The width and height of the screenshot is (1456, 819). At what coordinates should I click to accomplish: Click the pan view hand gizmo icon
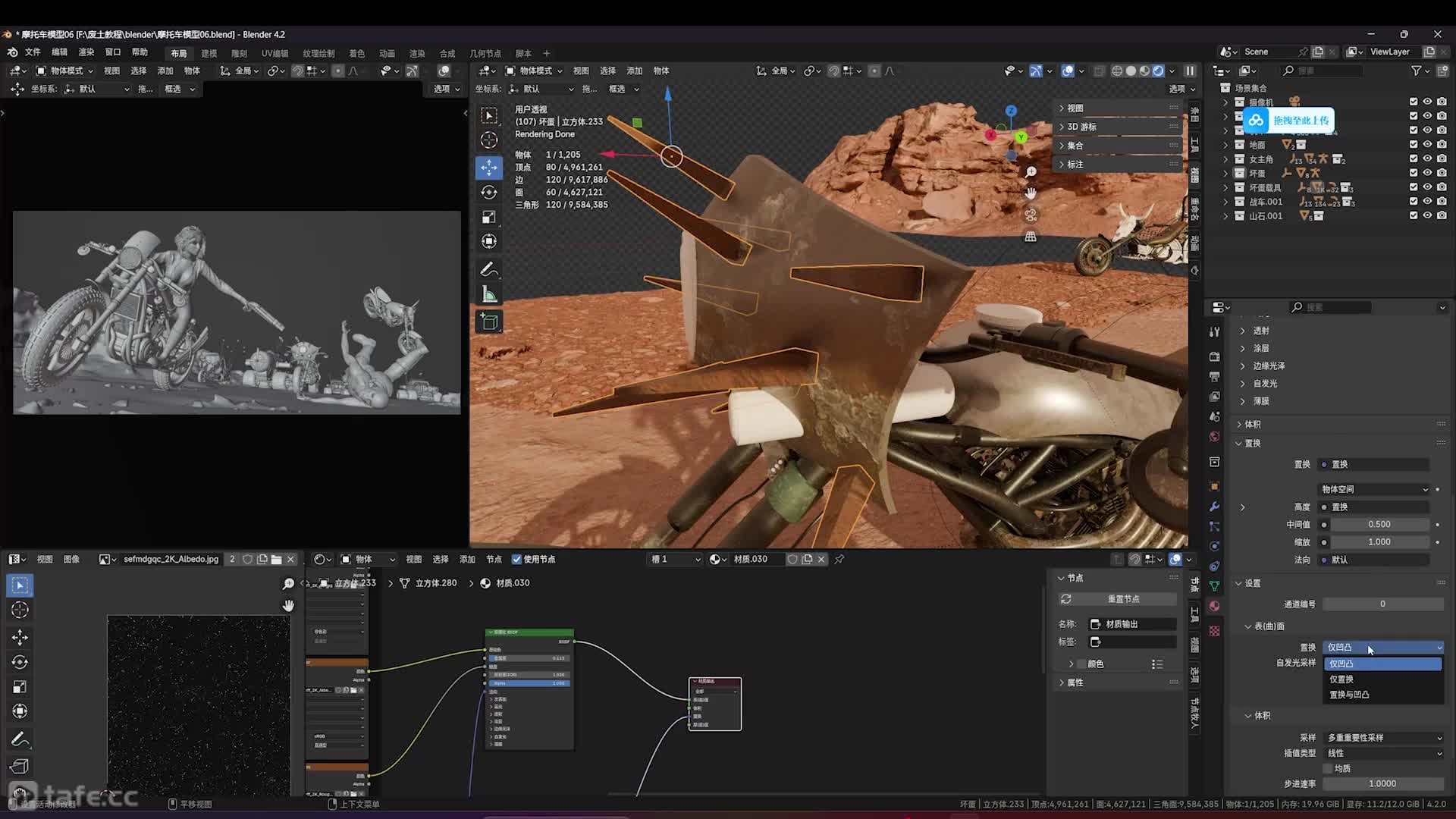tap(1031, 193)
